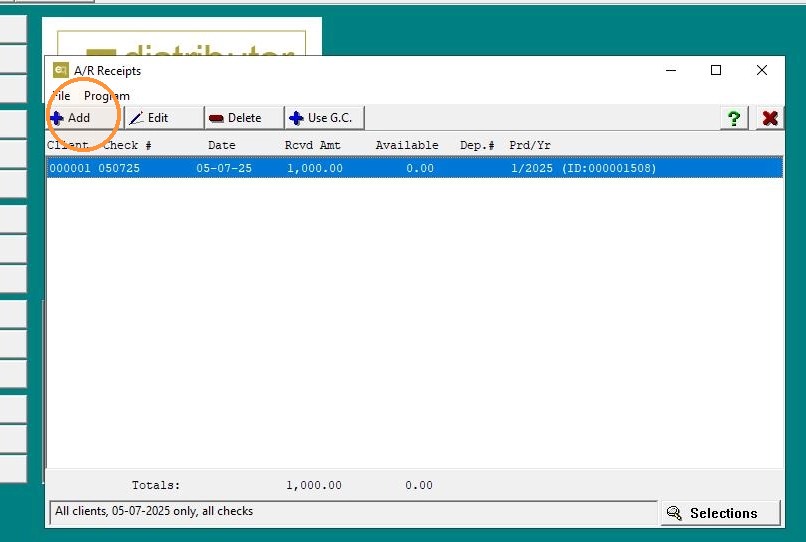The height and width of the screenshot is (542, 806).
Task: Click the ID:000001508 text in row
Action: (609, 168)
